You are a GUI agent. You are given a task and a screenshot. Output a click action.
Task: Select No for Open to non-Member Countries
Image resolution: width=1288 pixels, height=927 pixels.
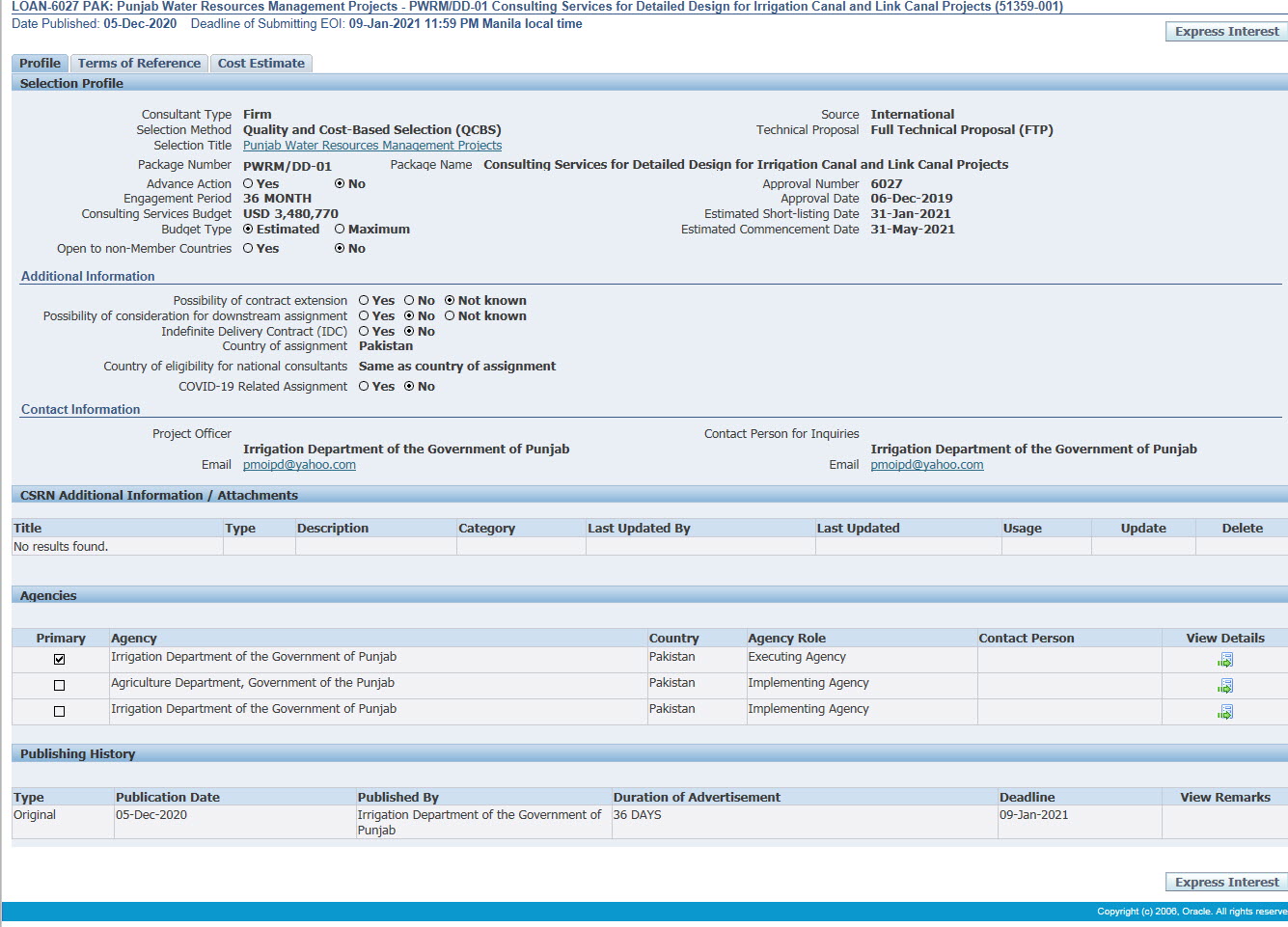[x=340, y=249]
